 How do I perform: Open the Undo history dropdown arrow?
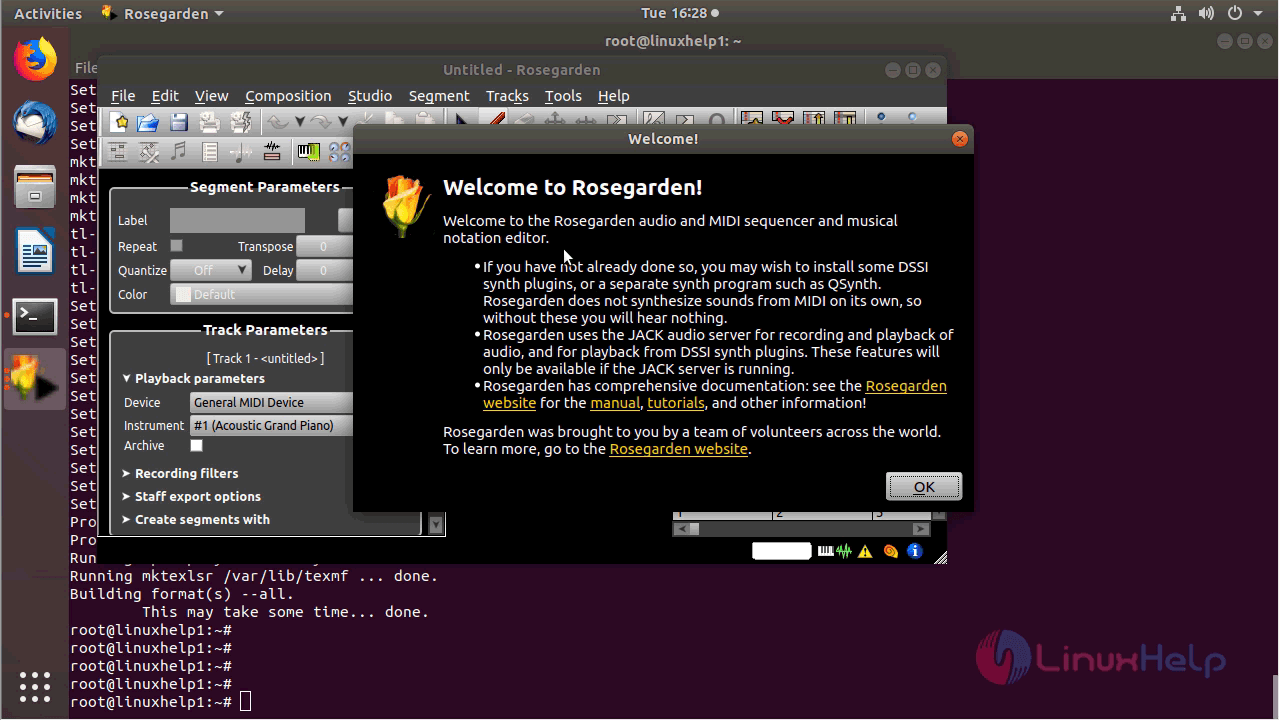[299, 122]
